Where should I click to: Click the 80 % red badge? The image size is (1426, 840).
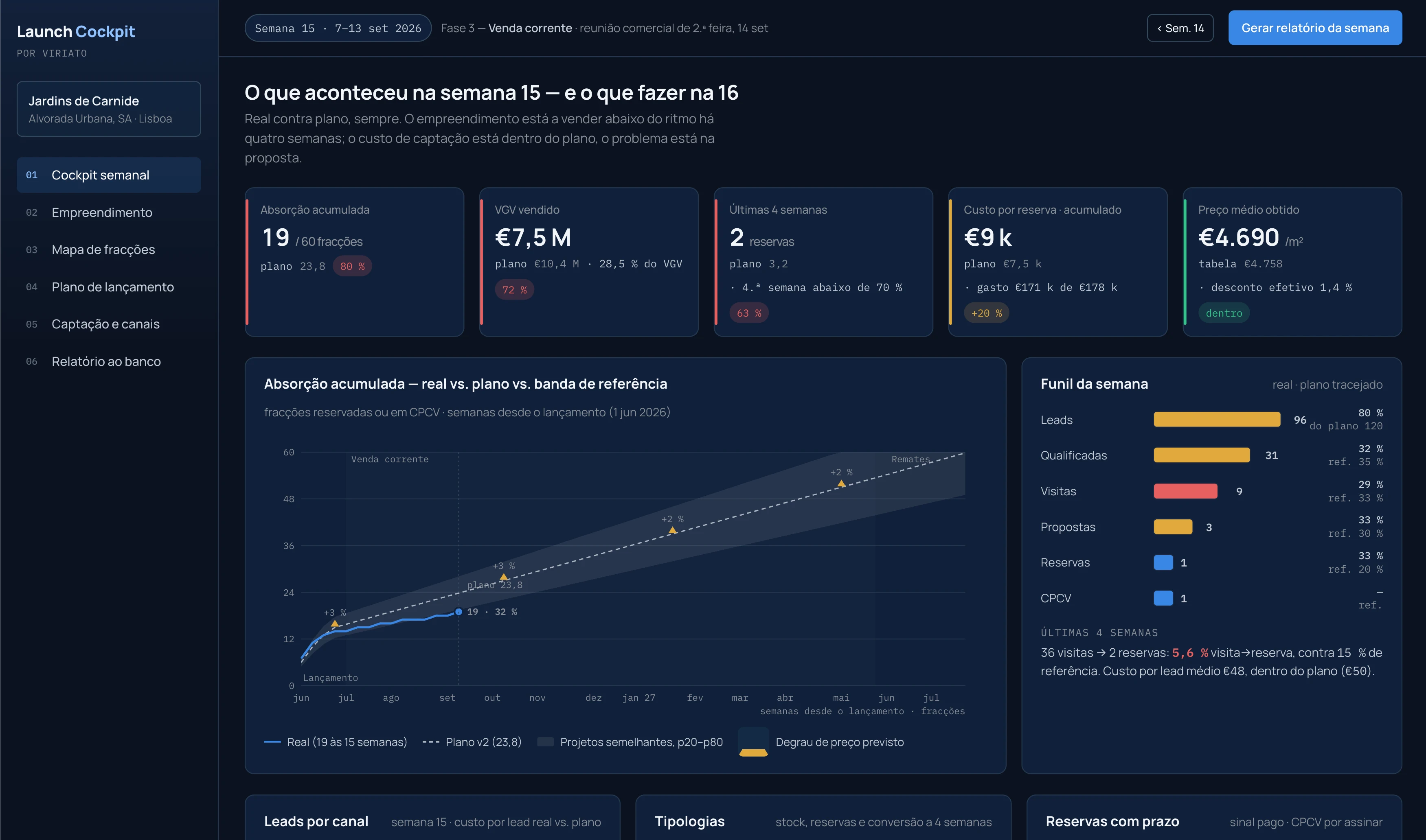point(352,266)
